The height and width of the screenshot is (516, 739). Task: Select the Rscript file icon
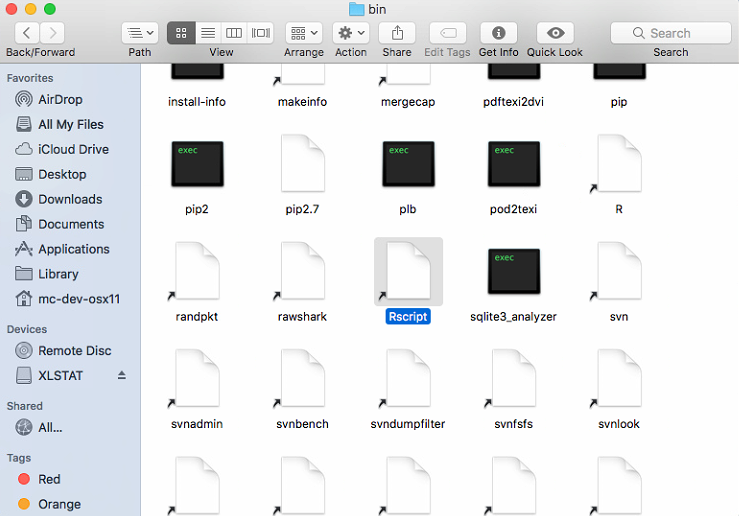coord(408,271)
